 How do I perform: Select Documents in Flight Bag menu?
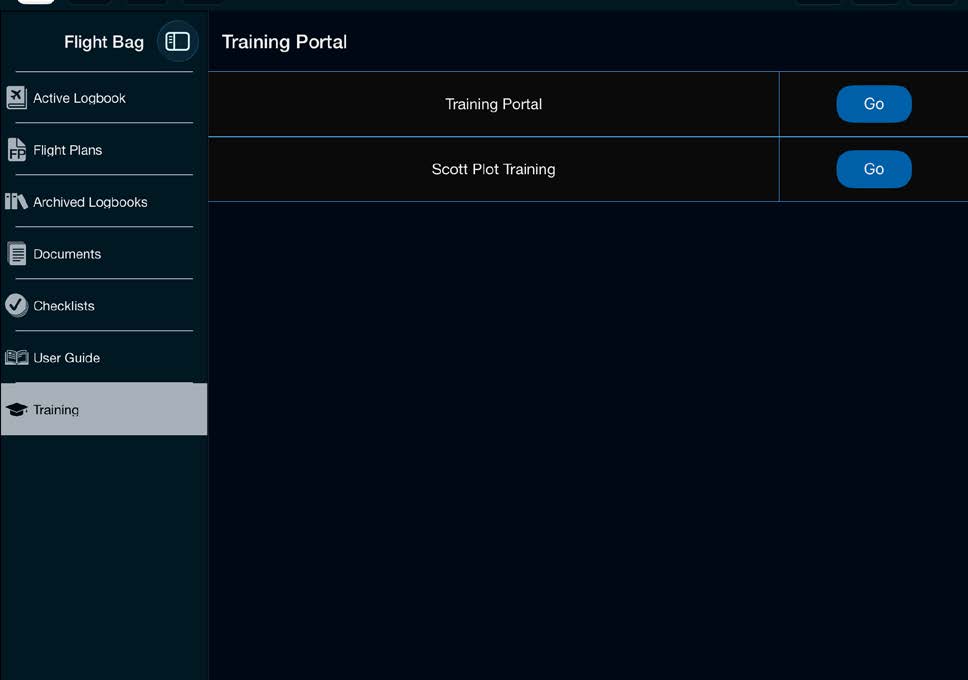pyautogui.click(x=104, y=253)
